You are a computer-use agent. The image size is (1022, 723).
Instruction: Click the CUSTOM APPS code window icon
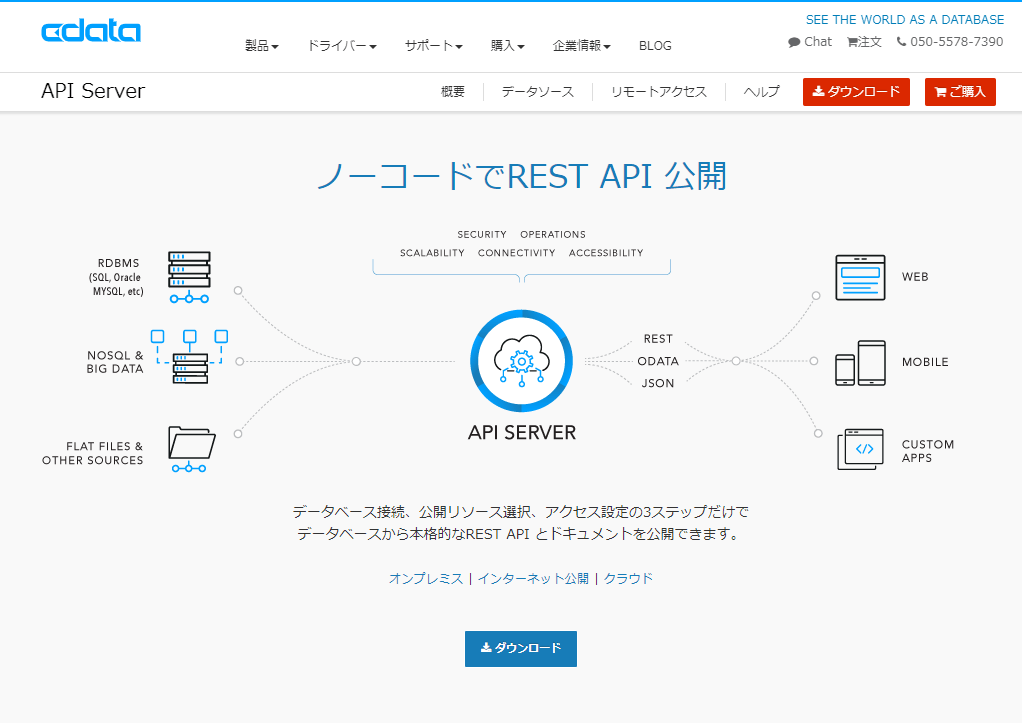point(860,449)
